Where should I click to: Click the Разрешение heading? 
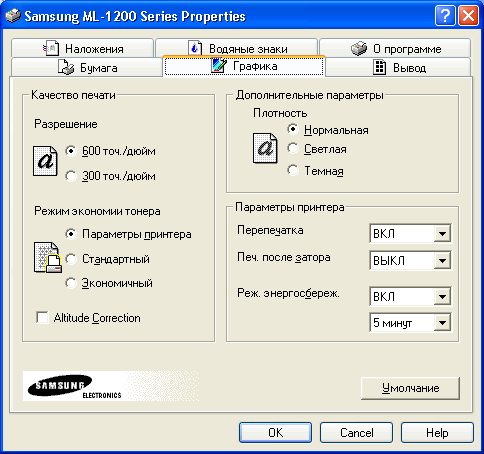click(66, 124)
